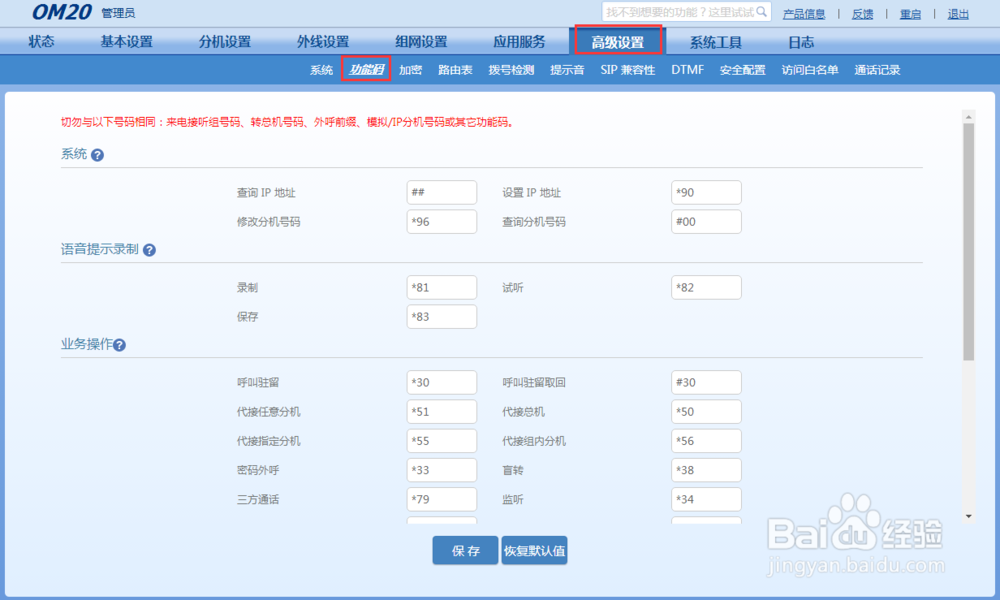Click the 退出 logout link

tap(957, 13)
